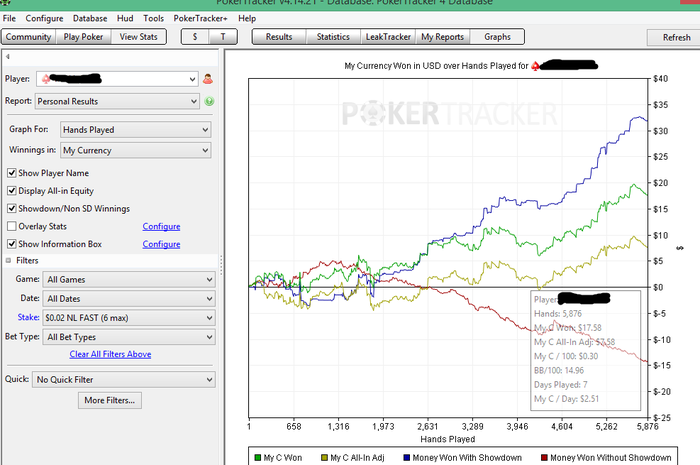Click Clear All Filters Above link
Screen dimensions: 700x465
pos(110,354)
